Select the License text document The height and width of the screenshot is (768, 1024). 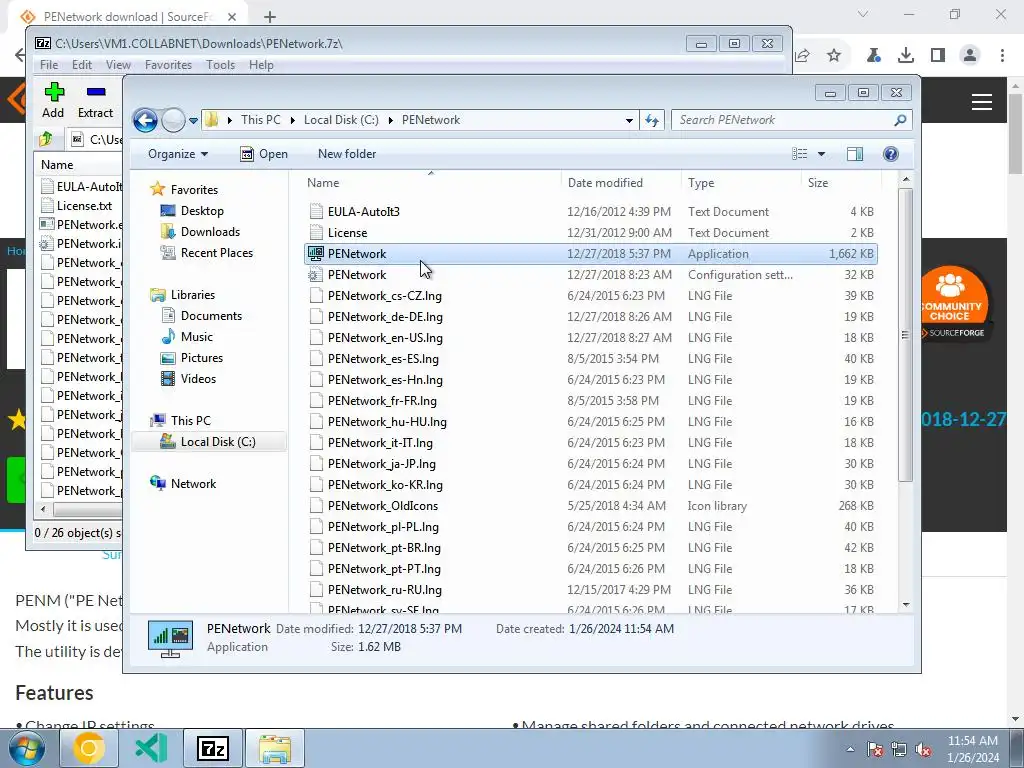590,232
